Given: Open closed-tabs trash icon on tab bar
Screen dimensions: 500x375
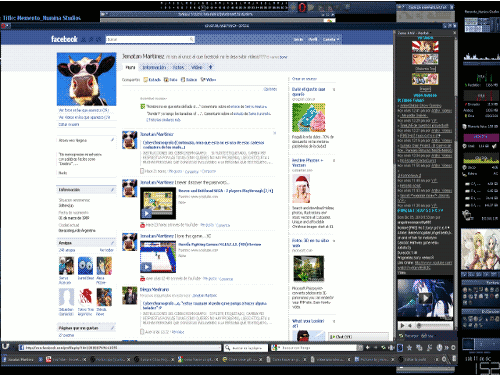Looking at the screenshot, I should coord(454,359).
